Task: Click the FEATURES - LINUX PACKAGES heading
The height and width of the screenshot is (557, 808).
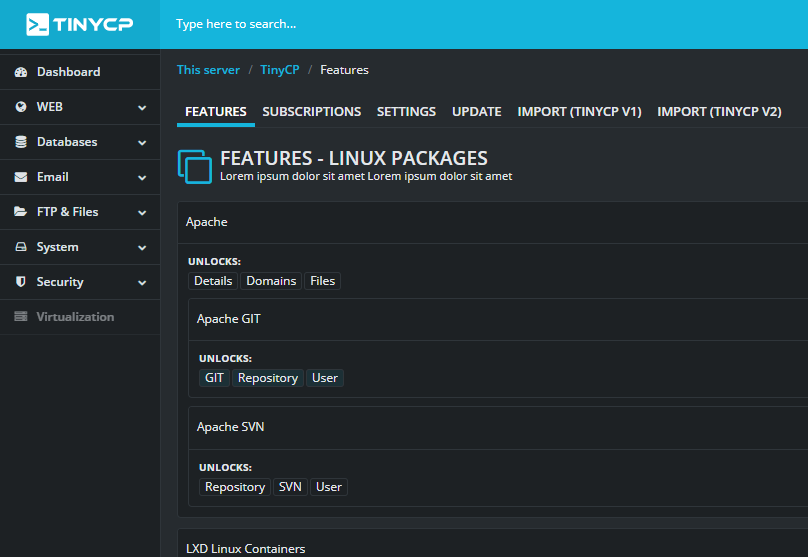Action: (x=354, y=158)
